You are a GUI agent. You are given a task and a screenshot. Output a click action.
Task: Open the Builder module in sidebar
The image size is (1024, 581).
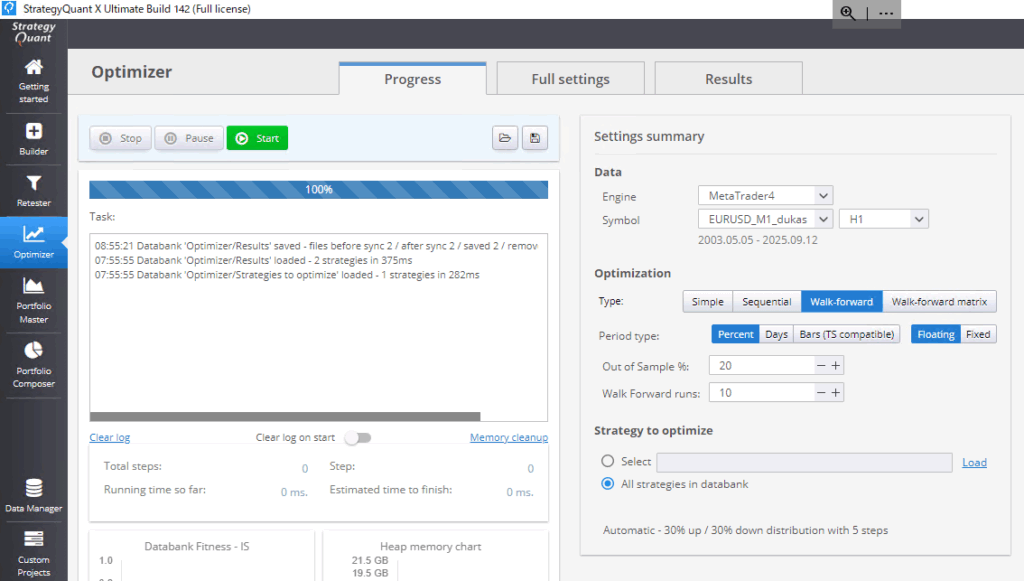coord(33,138)
